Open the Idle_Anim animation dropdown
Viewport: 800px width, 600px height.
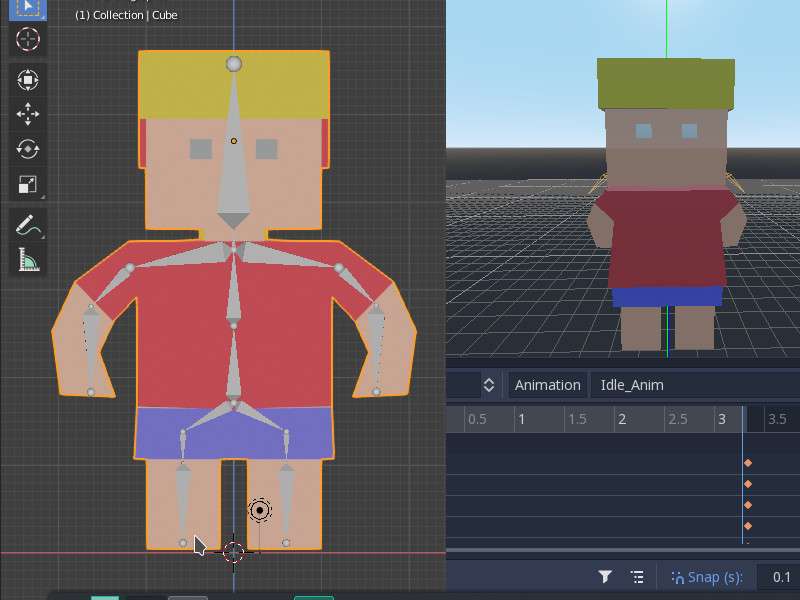pyautogui.click(x=695, y=385)
